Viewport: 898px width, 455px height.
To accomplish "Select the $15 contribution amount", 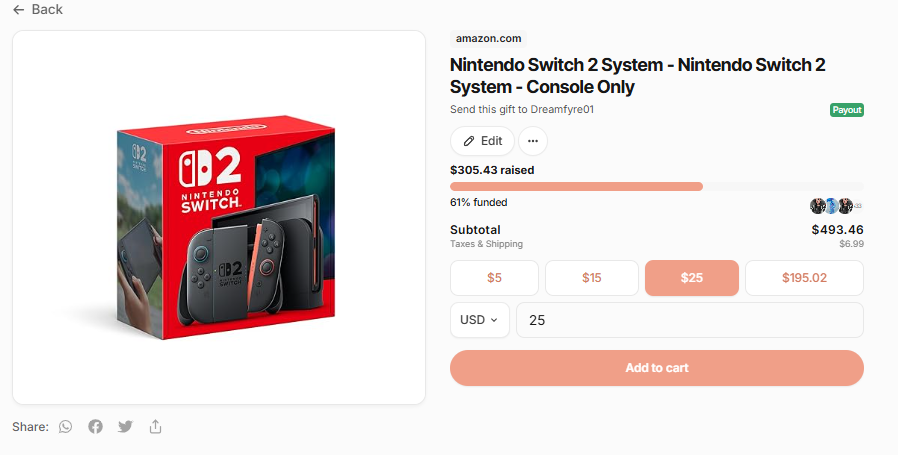I will tap(592, 278).
